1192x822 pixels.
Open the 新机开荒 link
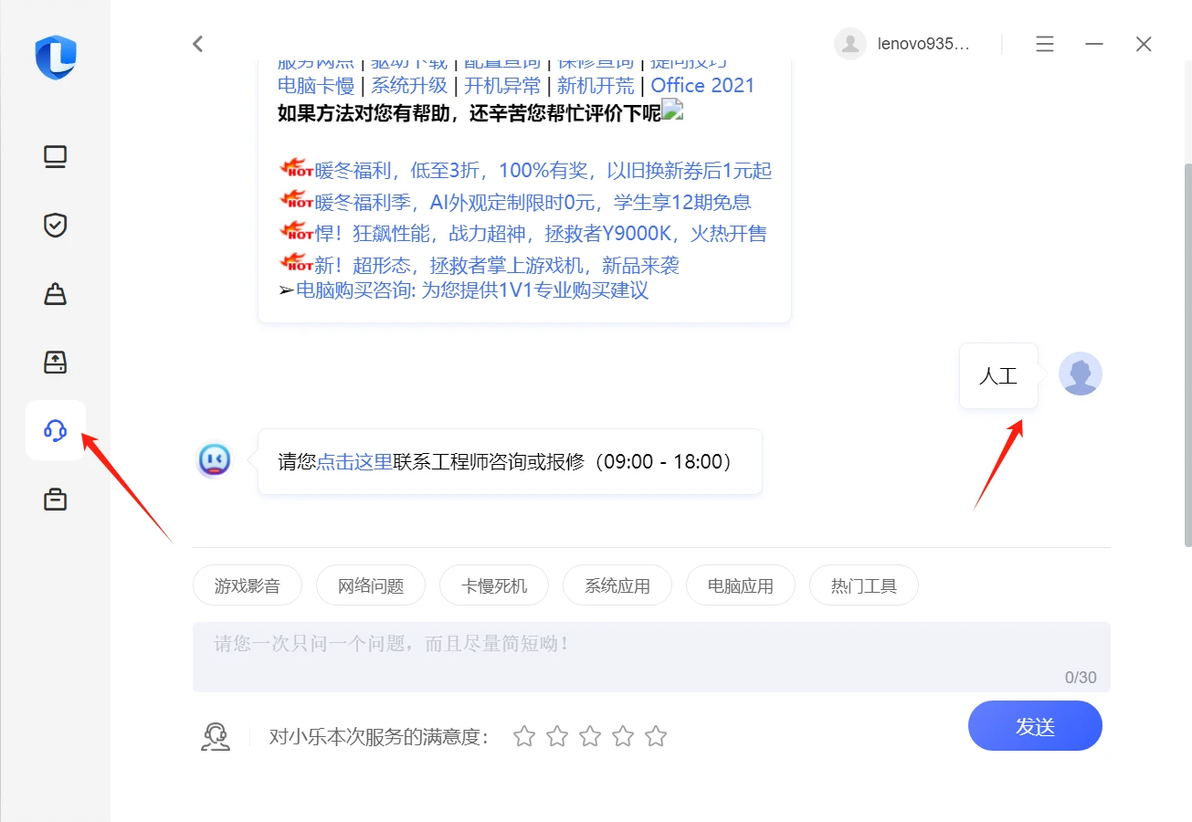coord(595,86)
